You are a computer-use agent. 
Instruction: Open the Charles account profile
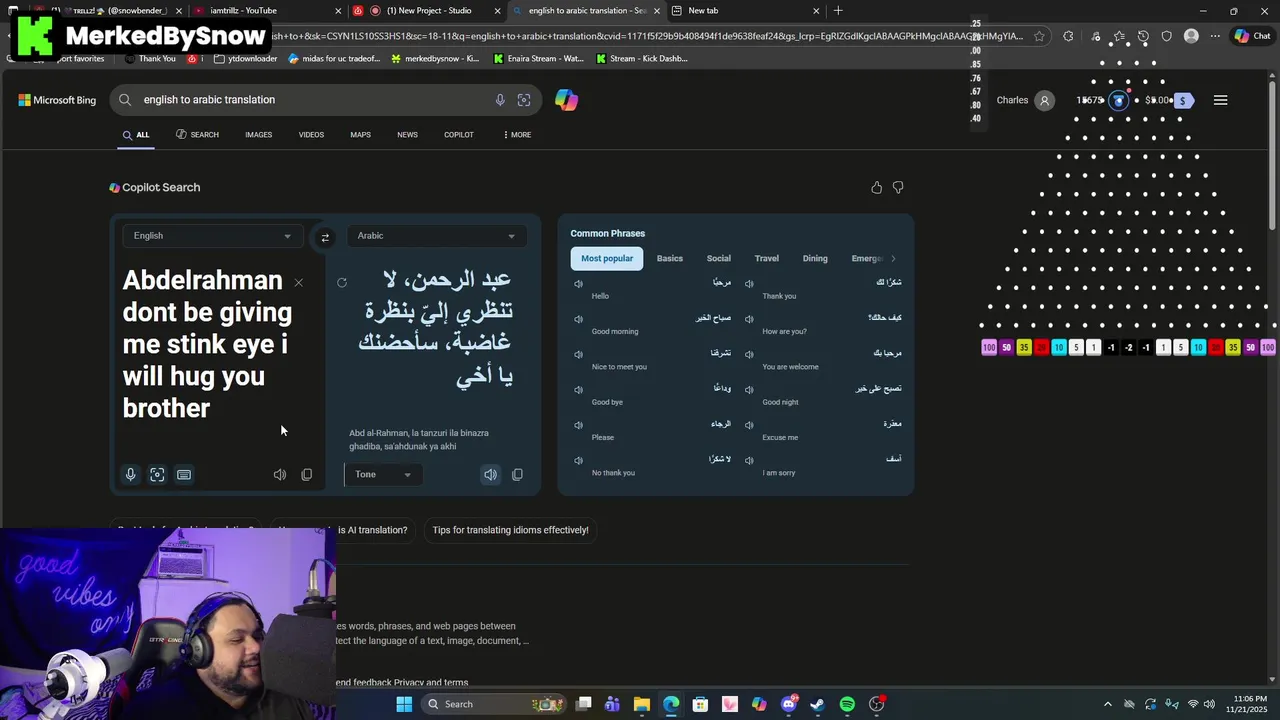pos(1025,100)
